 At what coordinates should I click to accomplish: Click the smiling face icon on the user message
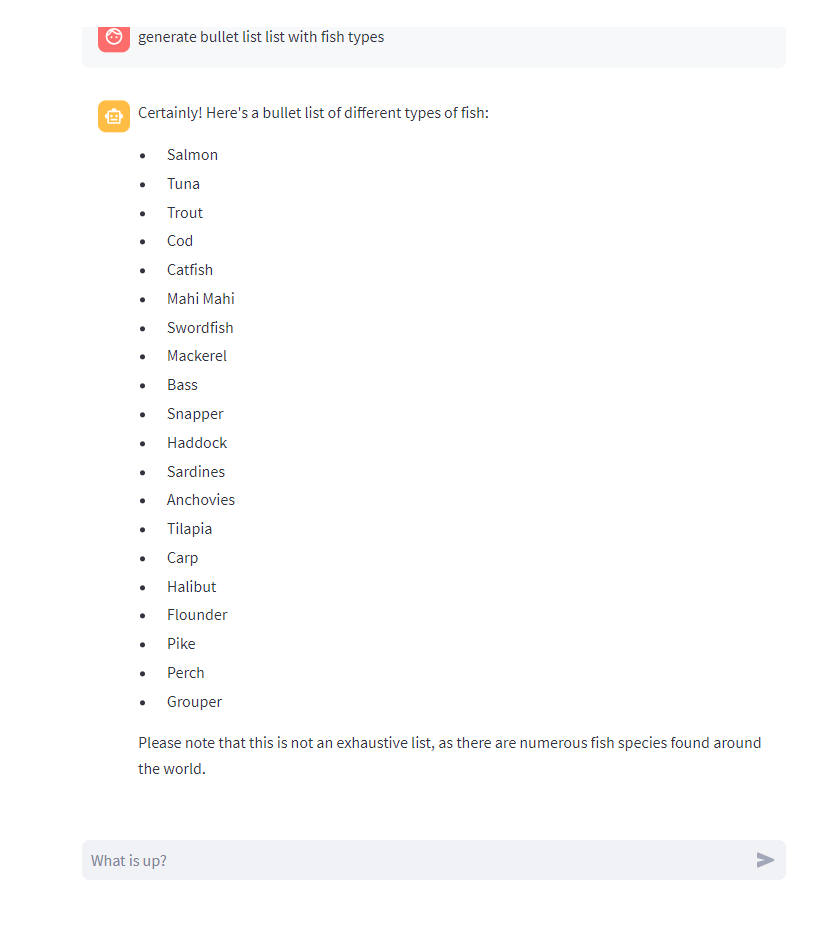tap(113, 38)
